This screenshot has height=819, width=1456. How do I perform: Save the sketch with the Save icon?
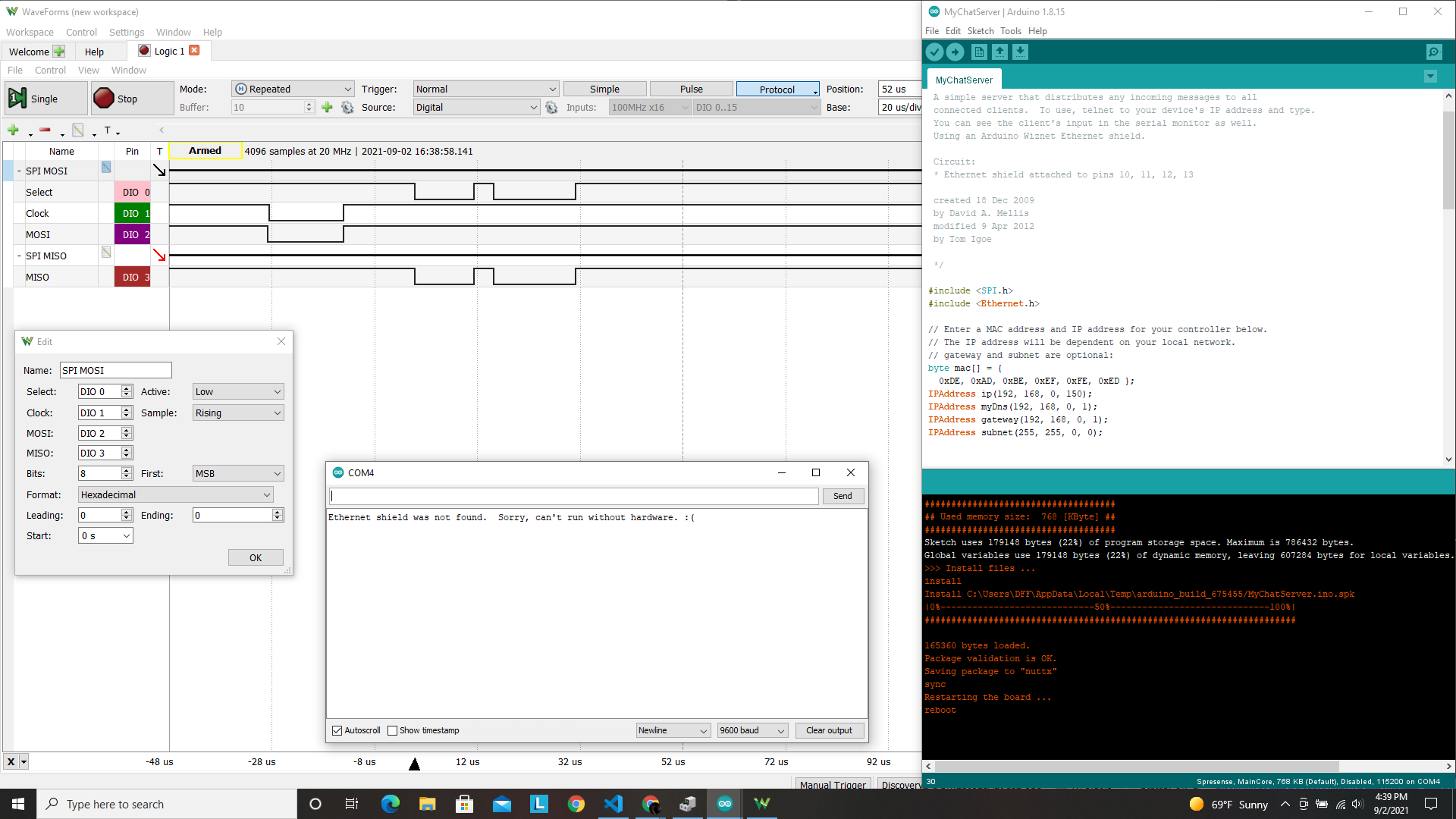1020,52
